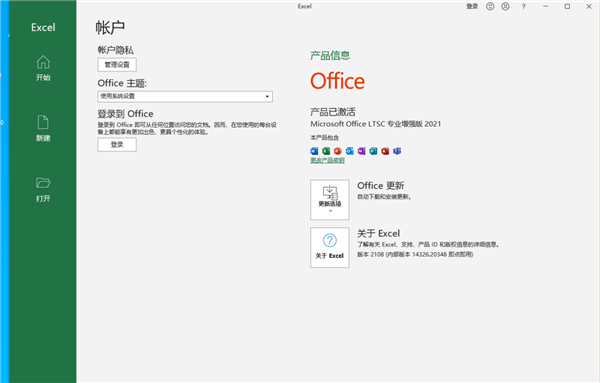Click the 登录 button under 登录到 Office

117,145
